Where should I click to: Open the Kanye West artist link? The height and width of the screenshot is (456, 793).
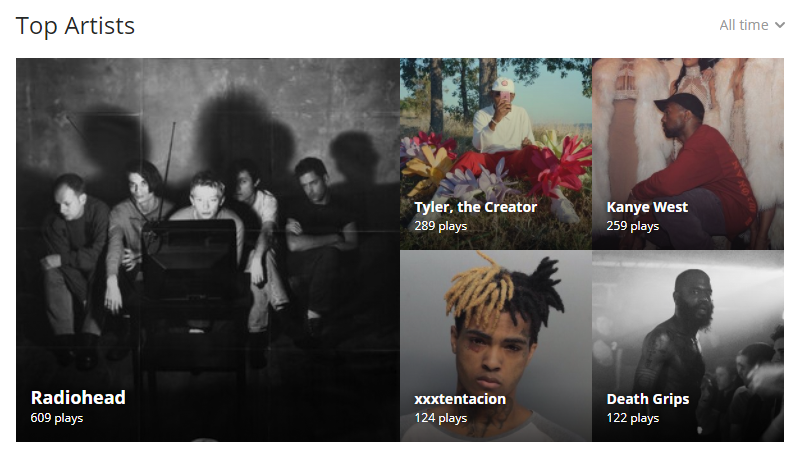pos(647,207)
